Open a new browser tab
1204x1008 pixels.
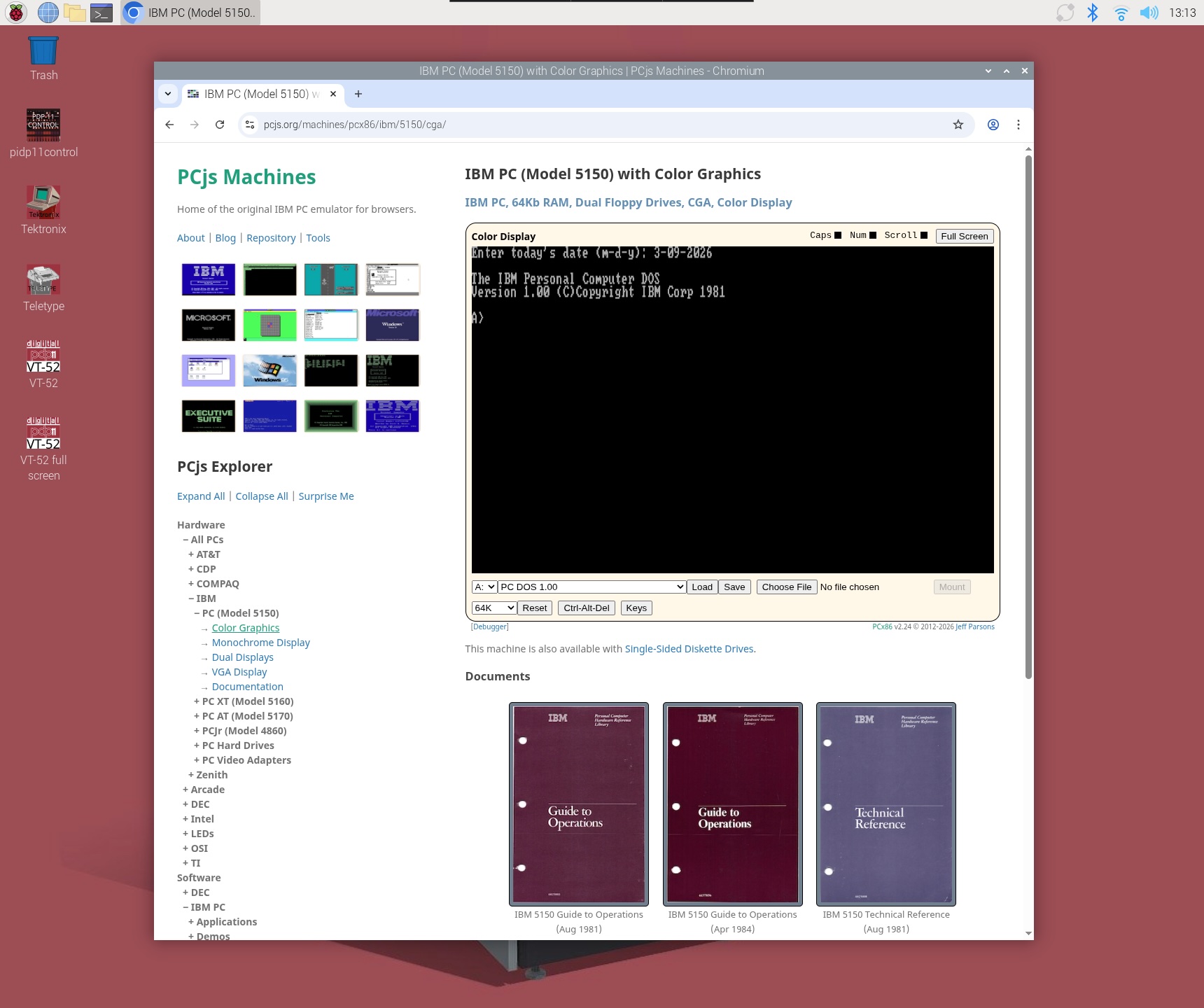358,94
